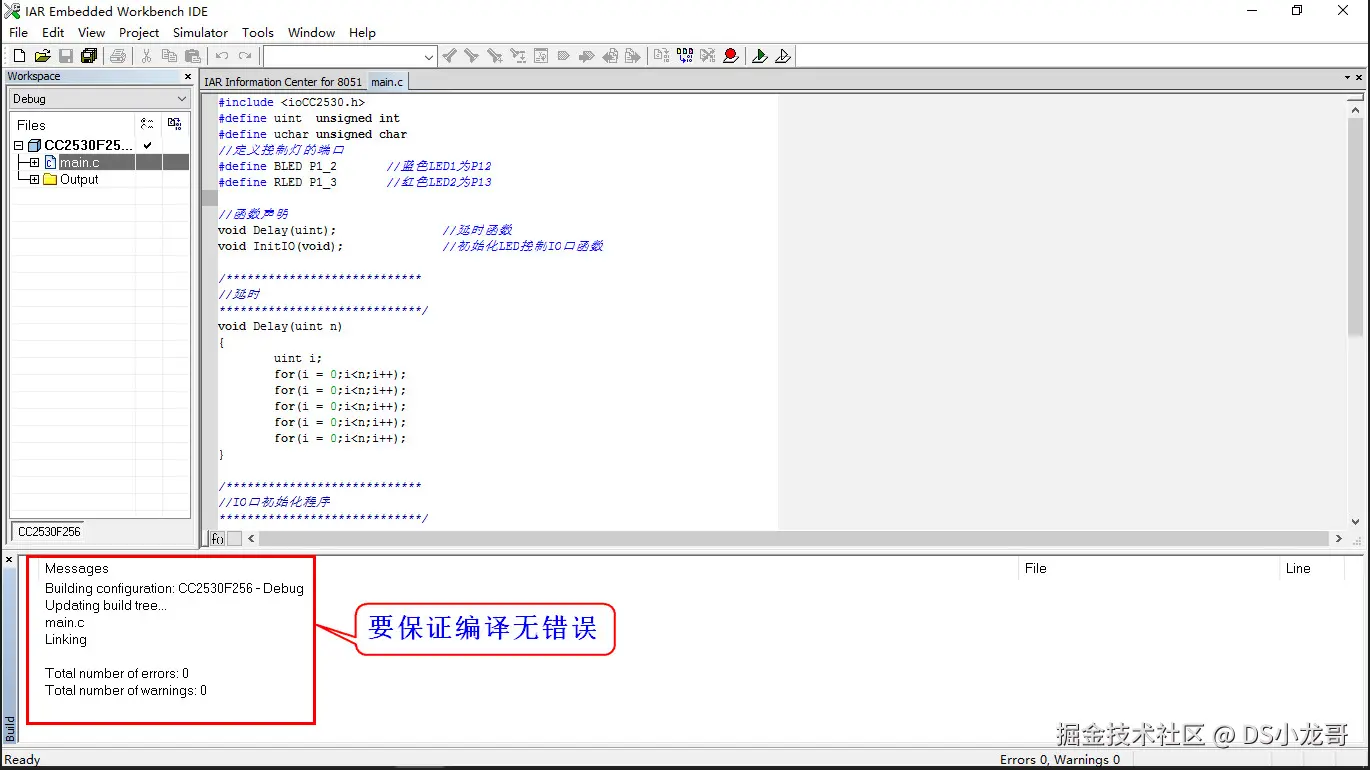Image resolution: width=1370 pixels, height=770 pixels.
Task: Navigate backward using toolbar icon
Action: [x=610, y=56]
